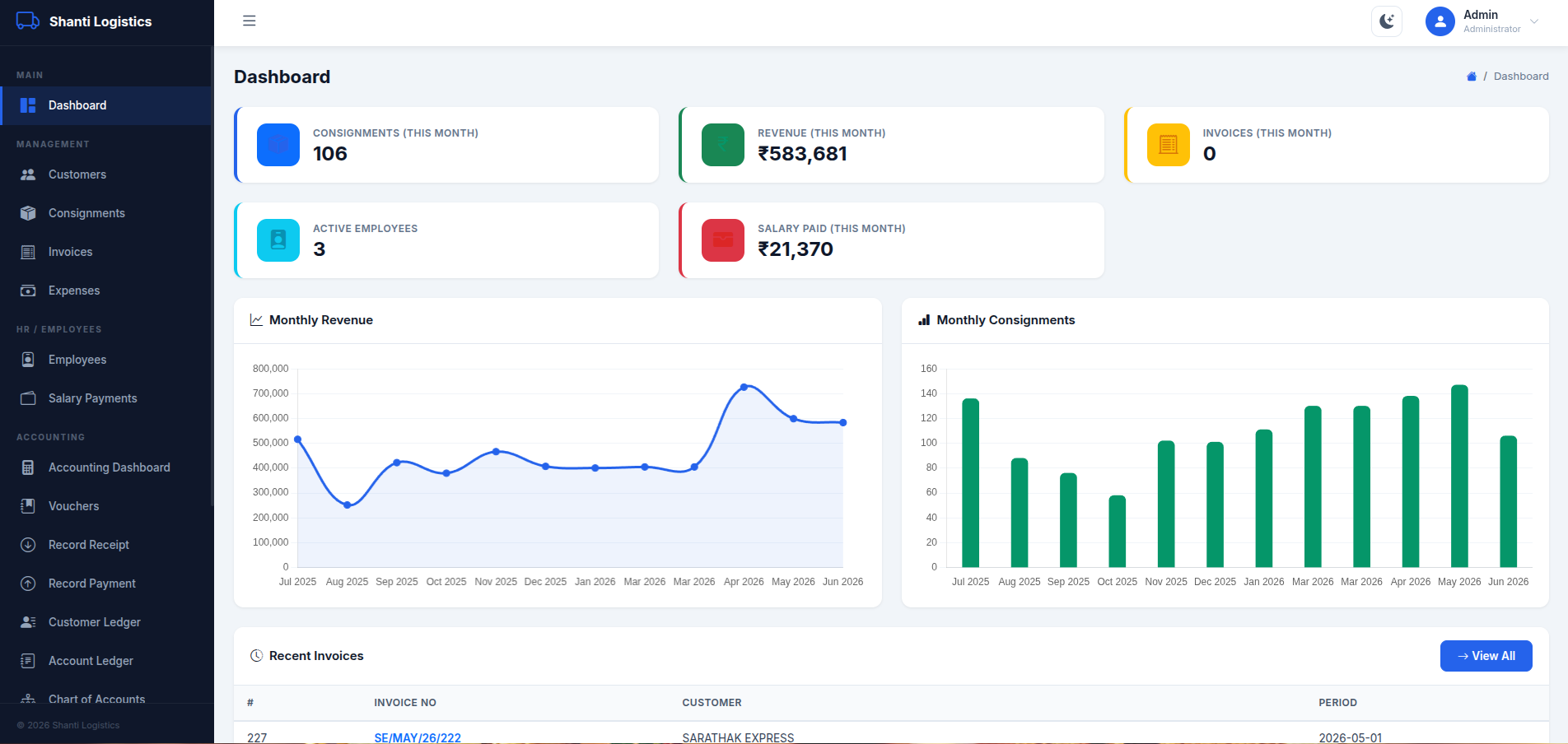Click the Shanti Logistics truck logo
Image resolution: width=1568 pixels, height=744 pixels.
(28, 21)
